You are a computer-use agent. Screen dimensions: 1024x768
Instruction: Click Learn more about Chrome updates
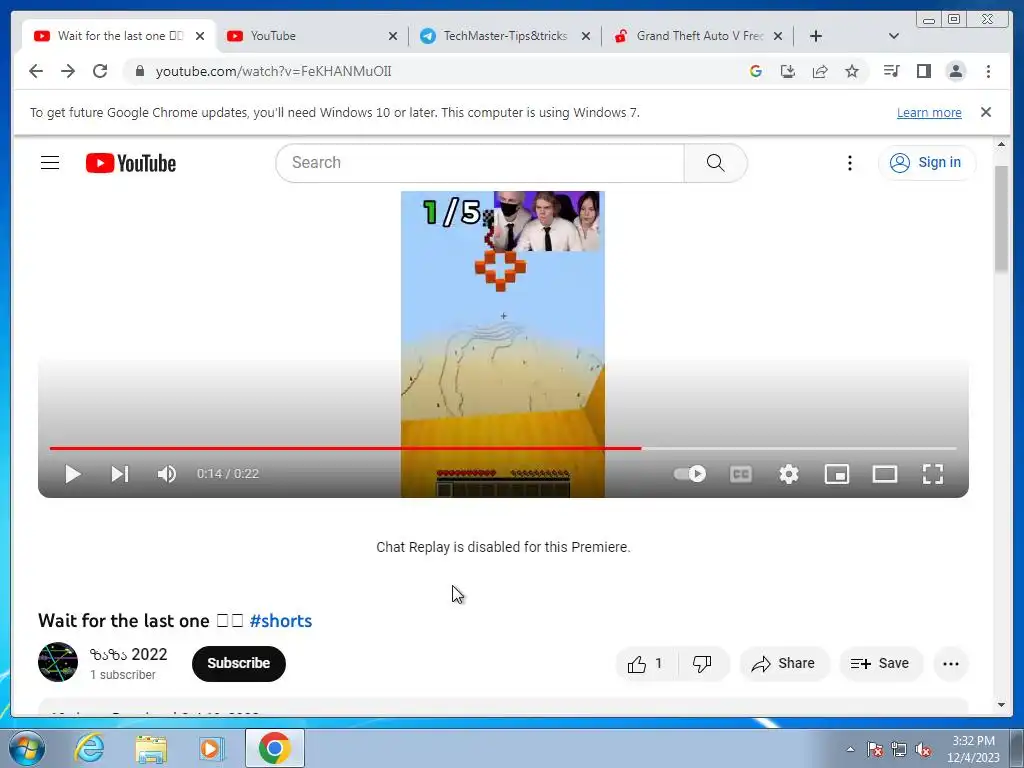(x=929, y=112)
